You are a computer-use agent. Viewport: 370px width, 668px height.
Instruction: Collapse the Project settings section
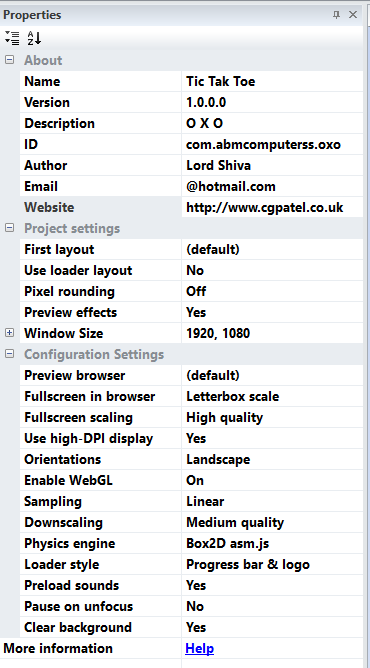click(x=9, y=228)
